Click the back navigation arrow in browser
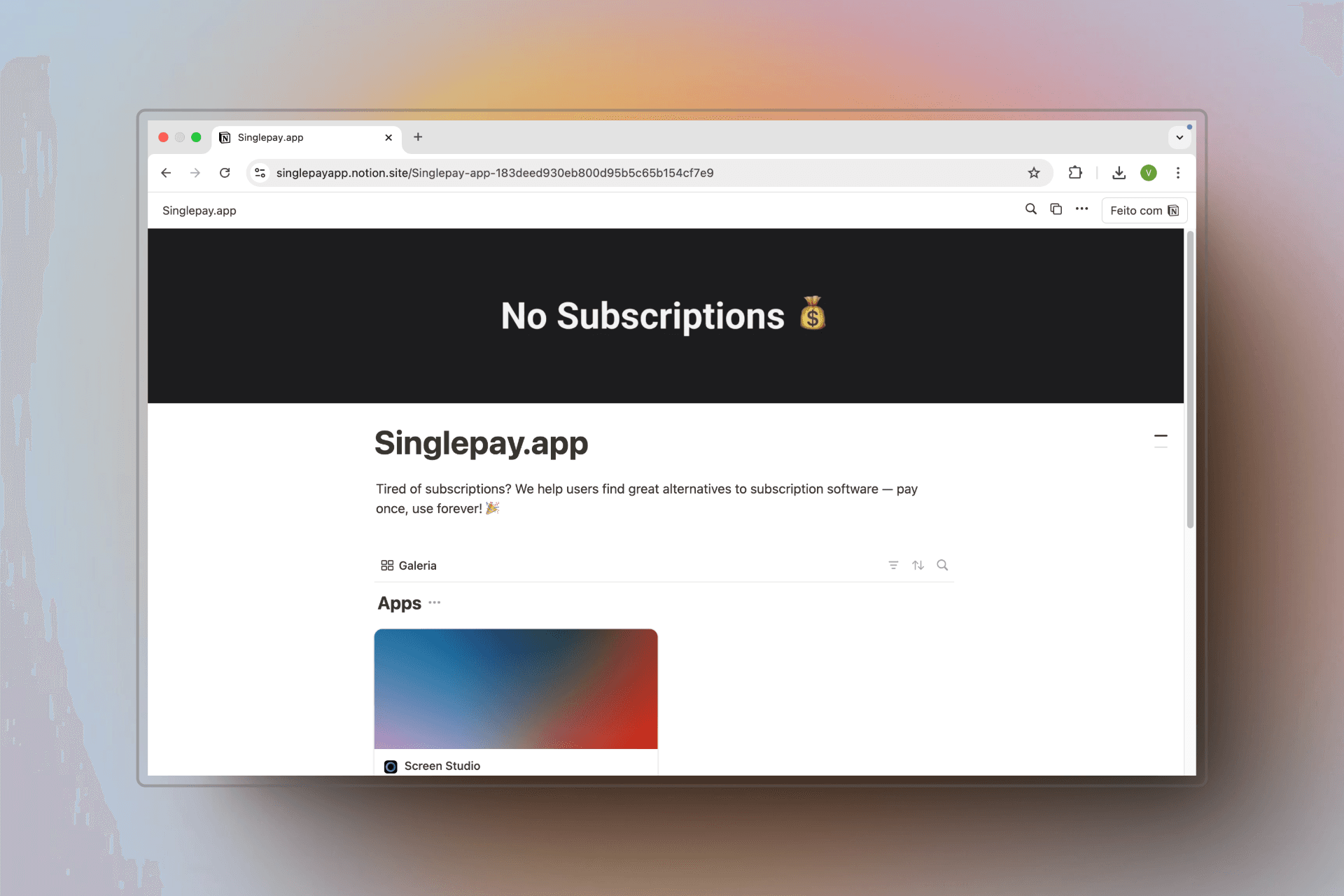The width and height of the screenshot is (1344, 896). point(167,173)
